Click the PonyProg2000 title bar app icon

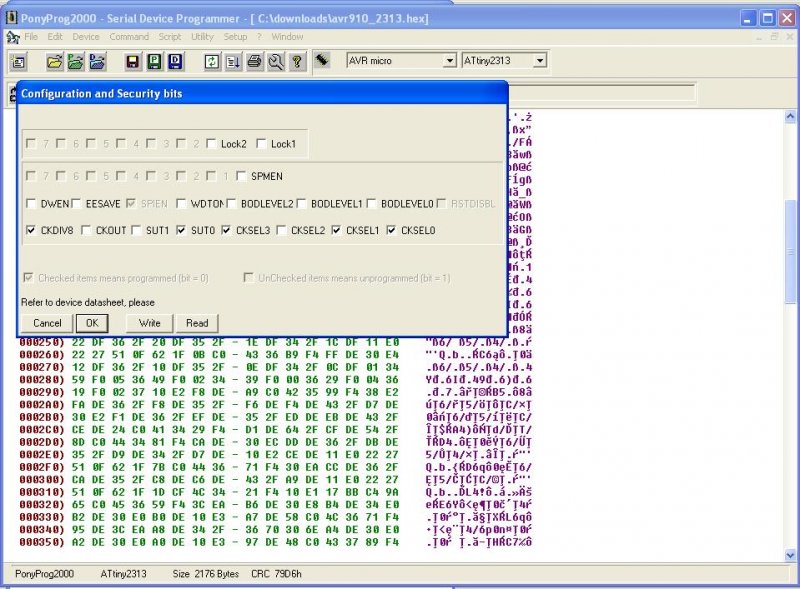11,18
